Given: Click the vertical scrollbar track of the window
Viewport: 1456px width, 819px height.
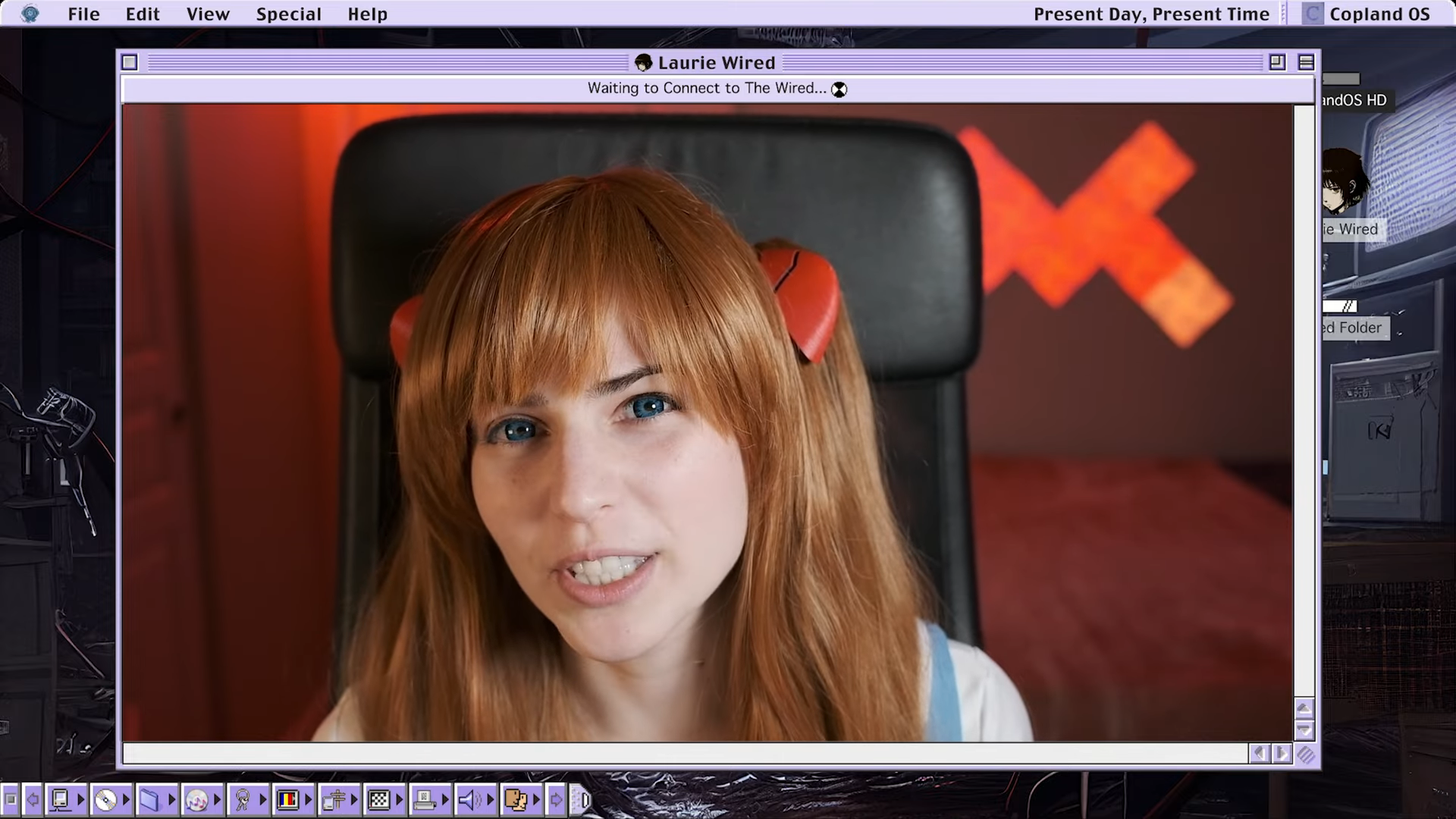Looking at the screenshot, I should pos(1304,402).
